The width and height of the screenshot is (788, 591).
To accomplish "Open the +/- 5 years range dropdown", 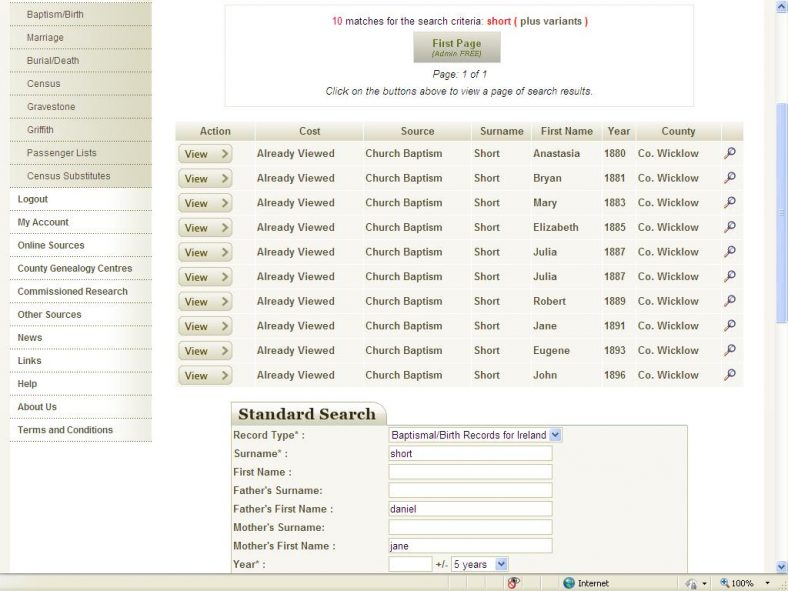I will pyautogui.click(x=501, y=564).
